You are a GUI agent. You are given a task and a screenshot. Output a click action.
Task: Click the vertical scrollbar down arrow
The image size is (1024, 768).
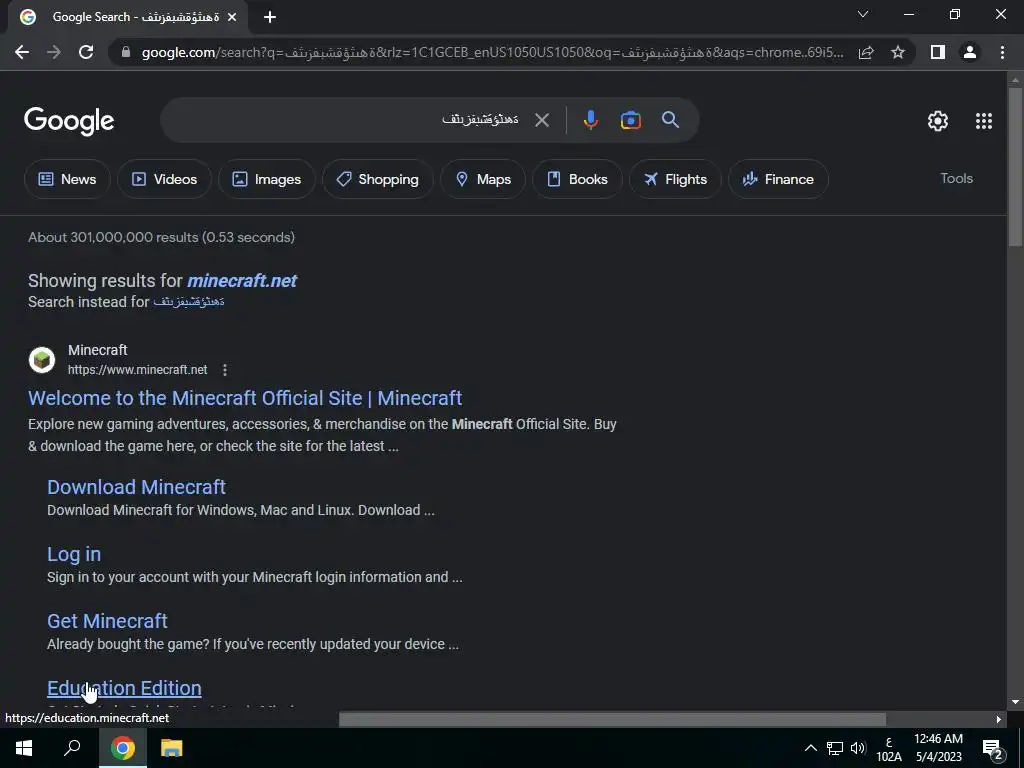1014,702
